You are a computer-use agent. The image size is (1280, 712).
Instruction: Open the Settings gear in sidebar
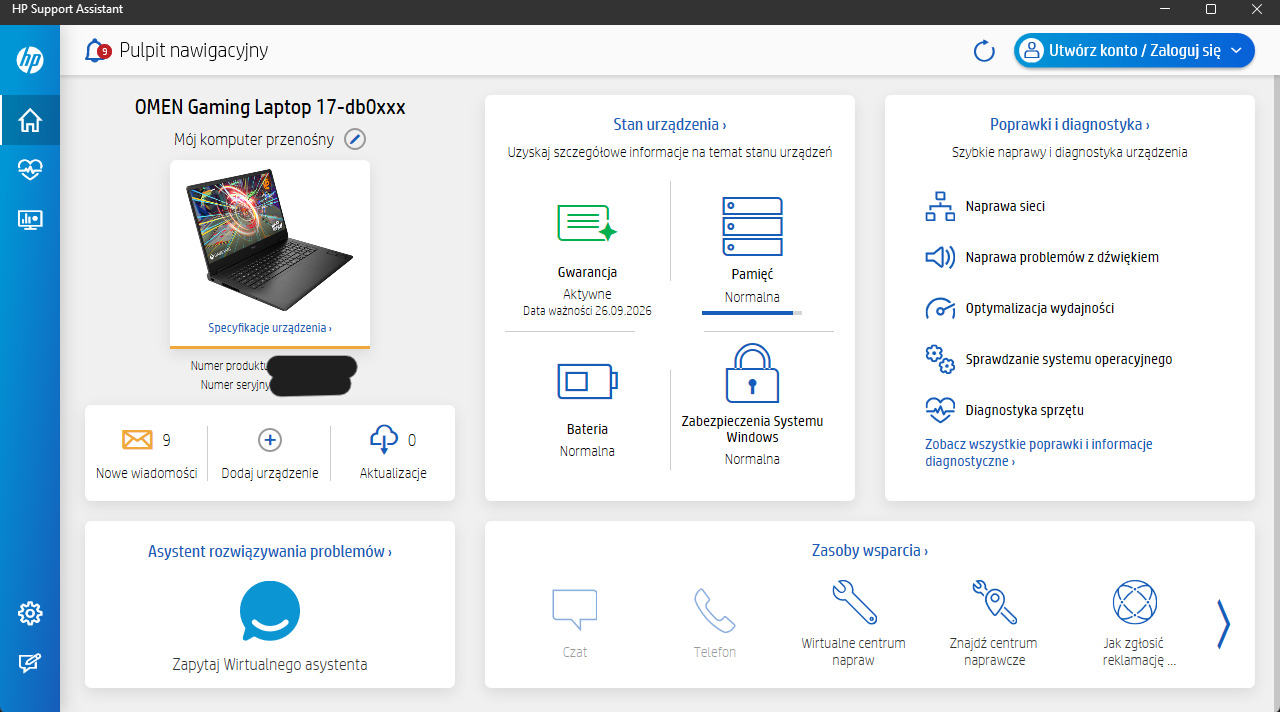30,613
